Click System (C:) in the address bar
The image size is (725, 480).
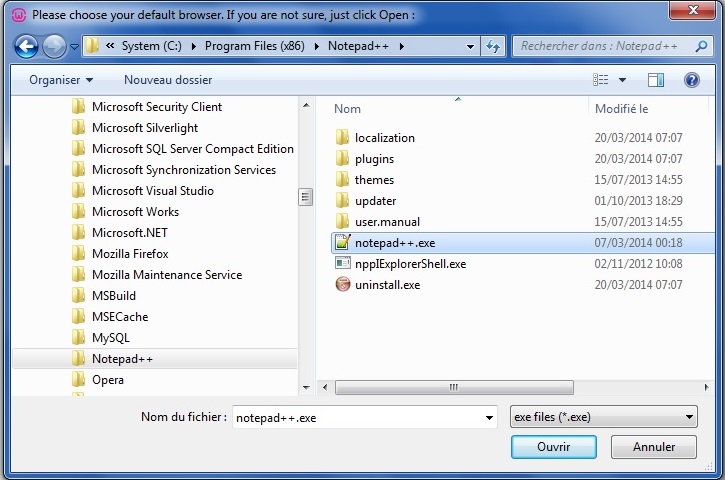click(151, 46)
